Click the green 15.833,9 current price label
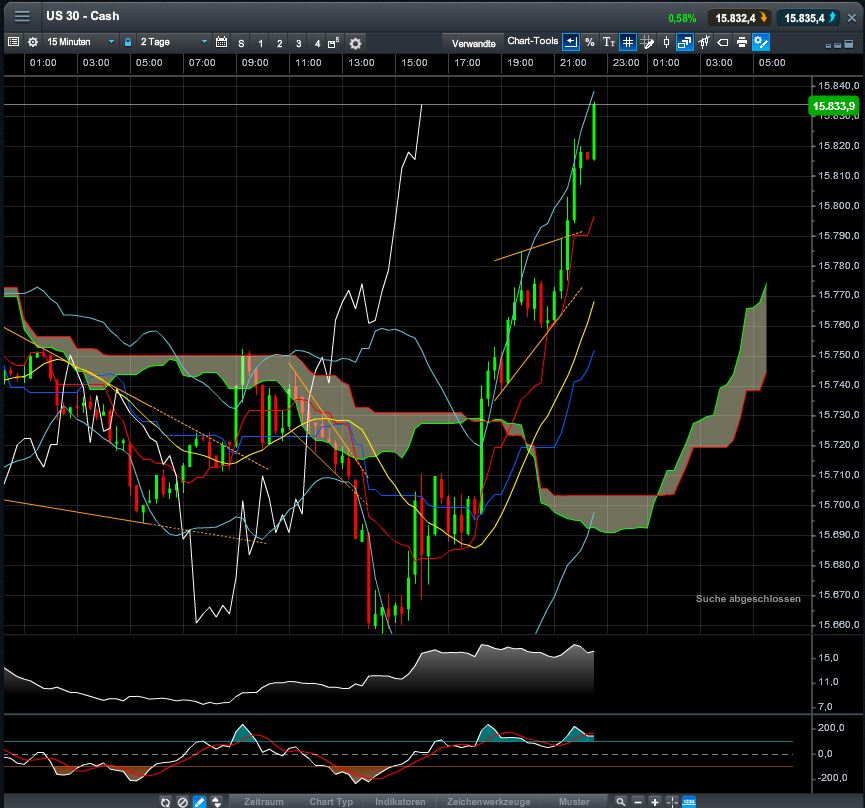The width and height of the screenshot is (865, 808). pos(833,106)
